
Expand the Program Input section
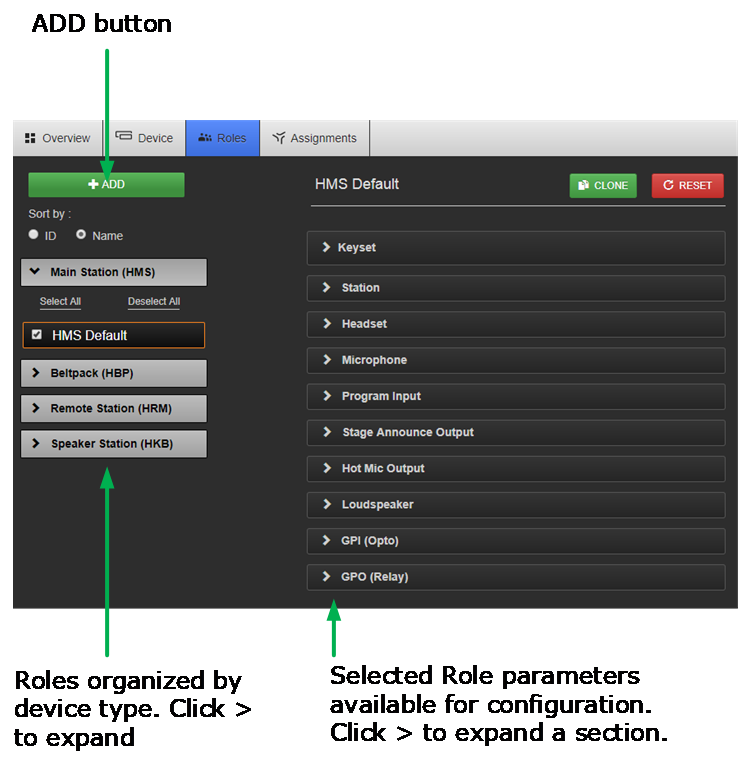pos(516,396)
